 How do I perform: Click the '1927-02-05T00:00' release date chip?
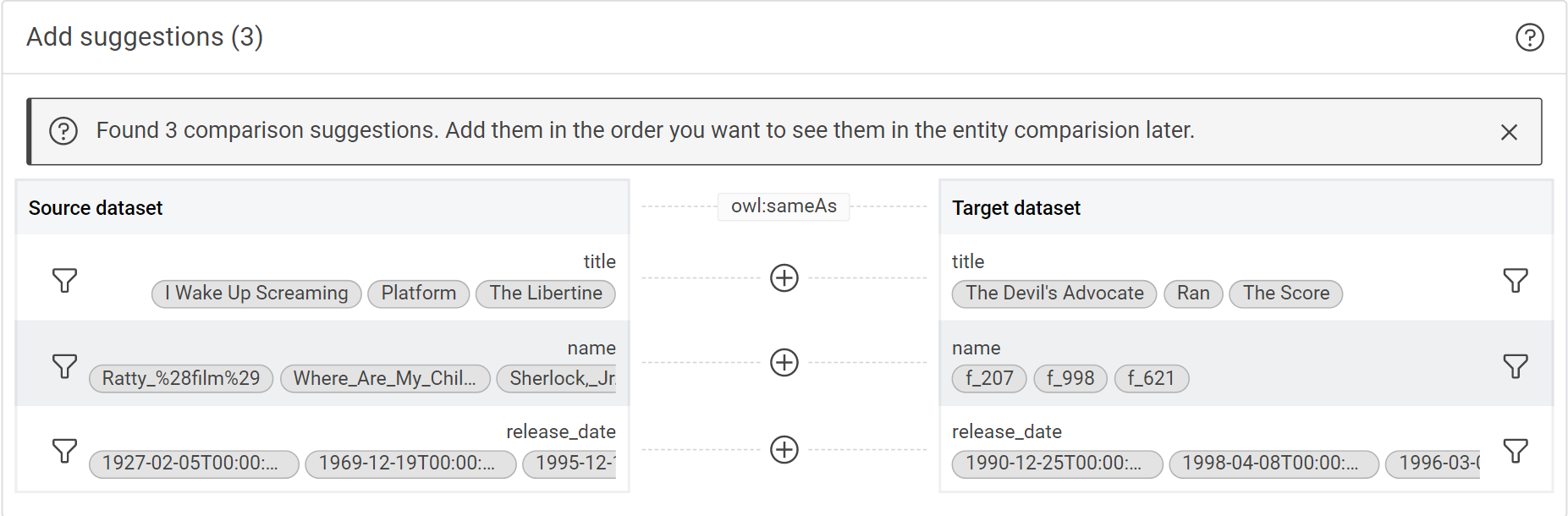tap(194, 464)
